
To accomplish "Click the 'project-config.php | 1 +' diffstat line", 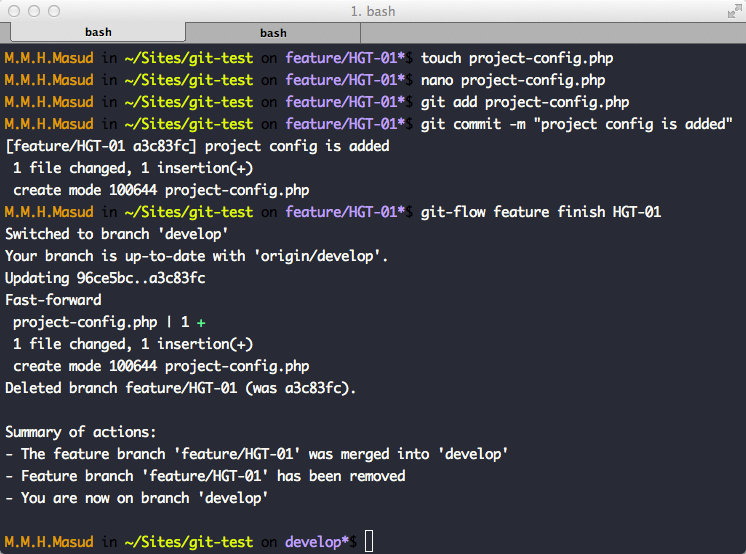I will [x=109, y=322].
